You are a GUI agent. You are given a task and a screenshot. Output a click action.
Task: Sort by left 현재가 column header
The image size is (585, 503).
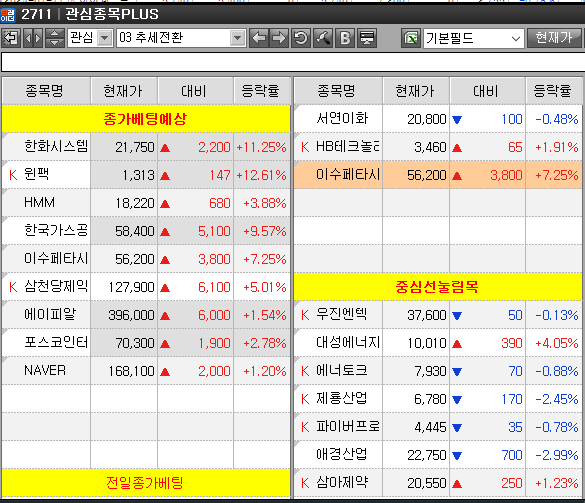tap(123, 91)
